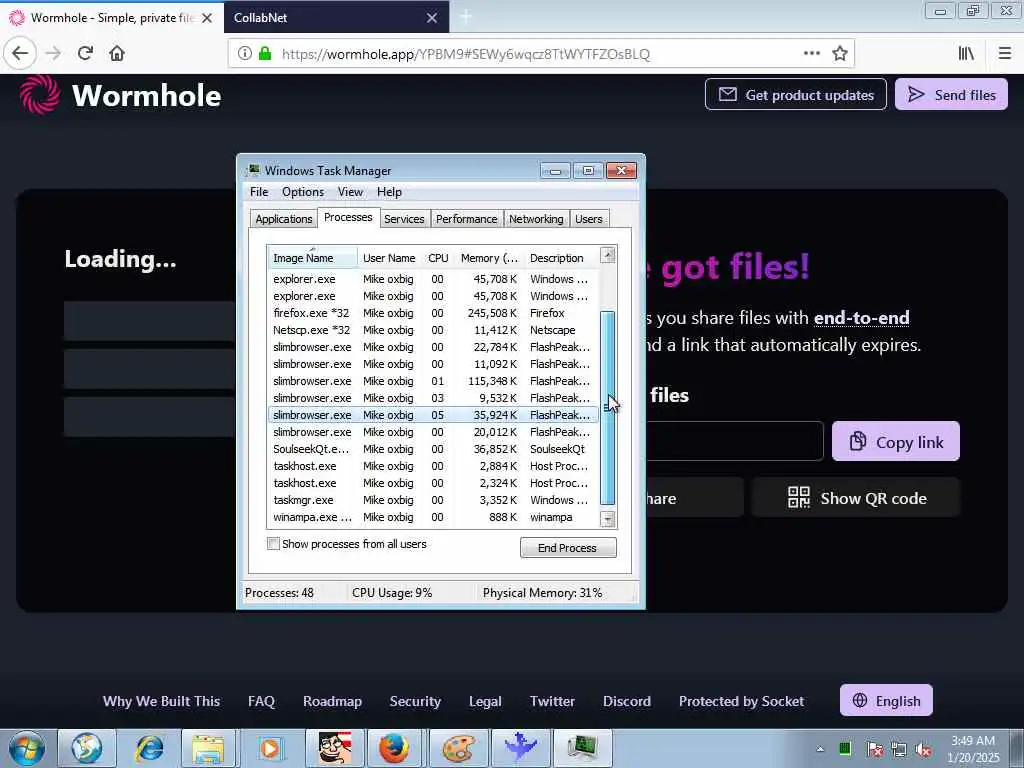Bookmark this page with the star
This screenshot has height=768, width=1024.
click(x=840, y=53)
